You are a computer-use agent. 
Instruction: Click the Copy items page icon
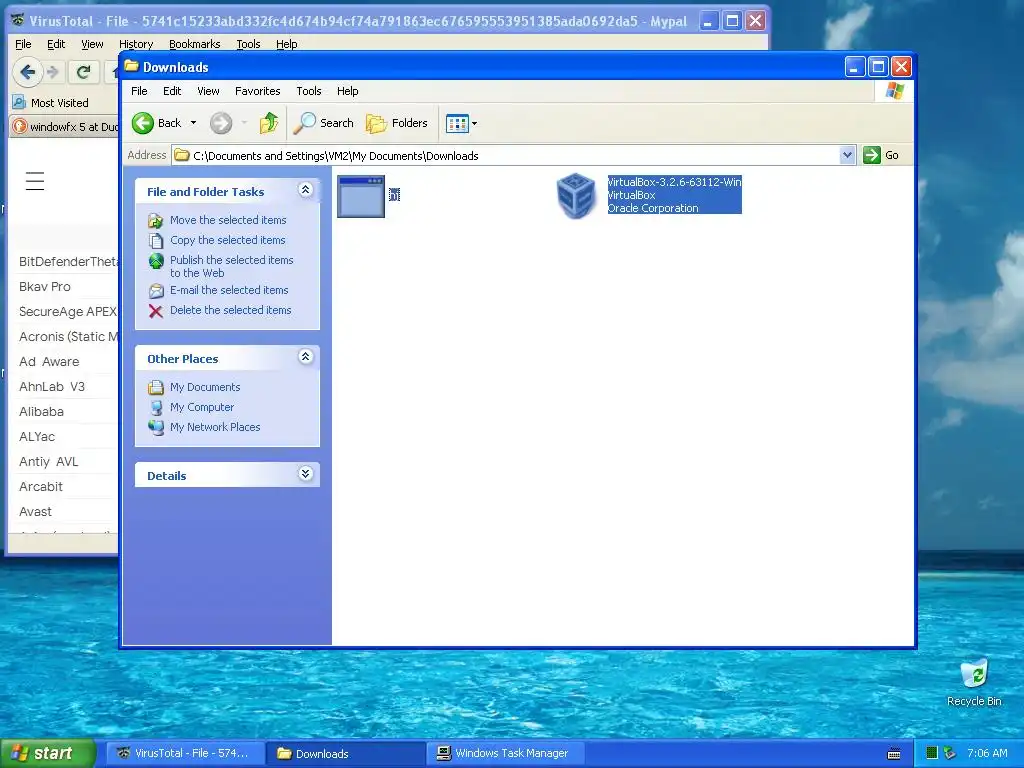click(155, 241)
